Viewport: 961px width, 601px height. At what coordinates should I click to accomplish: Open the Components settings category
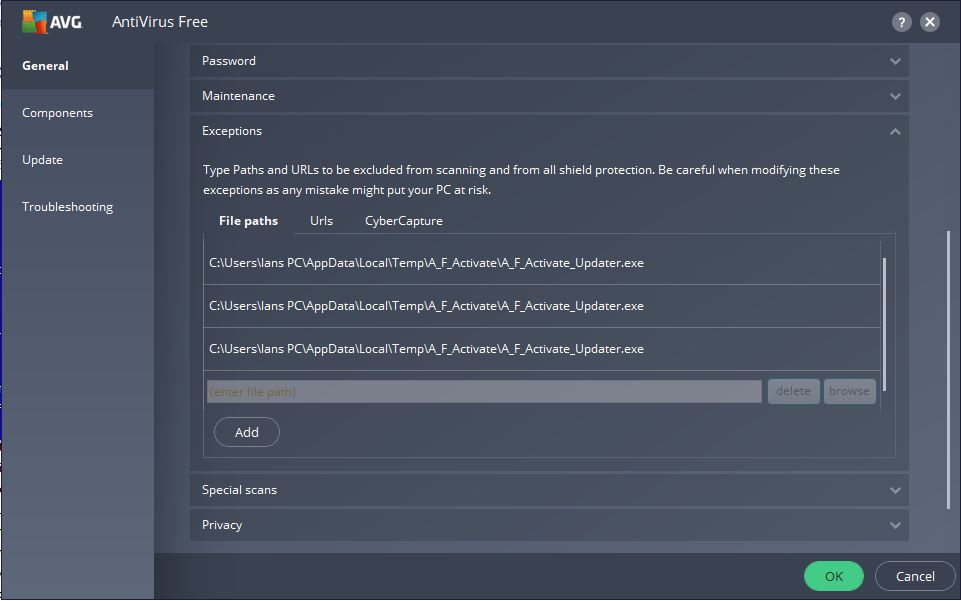click(x=58, y=113)
